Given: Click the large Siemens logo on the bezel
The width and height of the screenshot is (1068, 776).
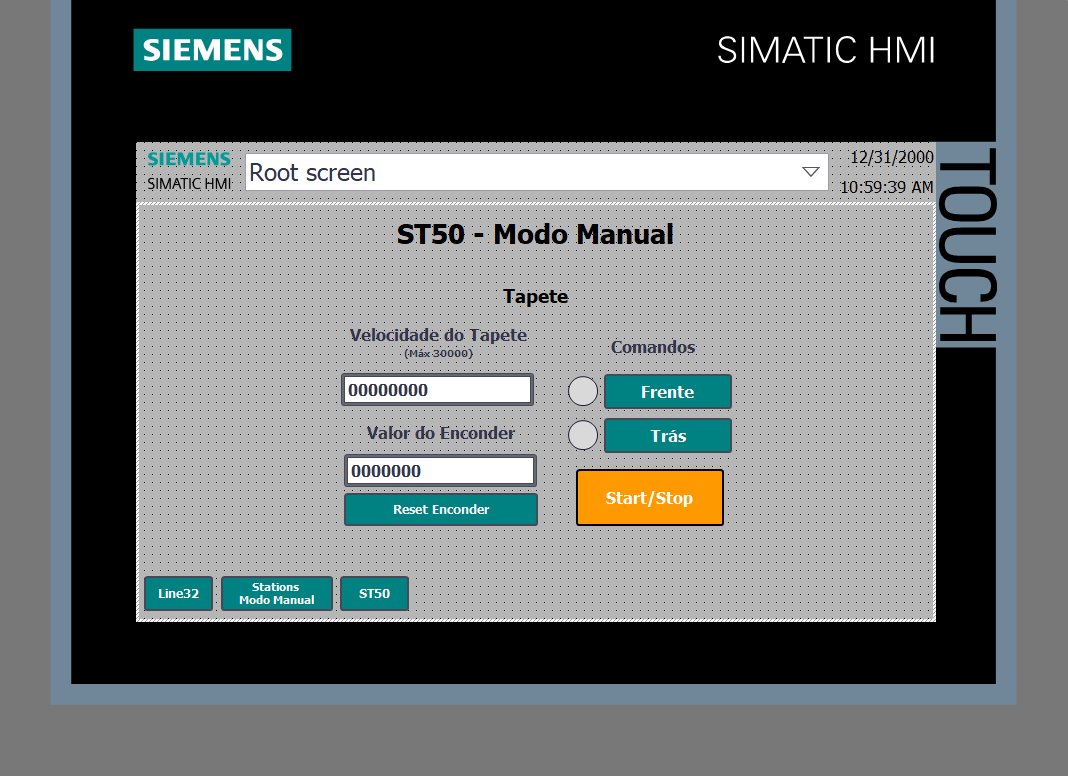Looking at the screenshot, I should pos(213,50).
